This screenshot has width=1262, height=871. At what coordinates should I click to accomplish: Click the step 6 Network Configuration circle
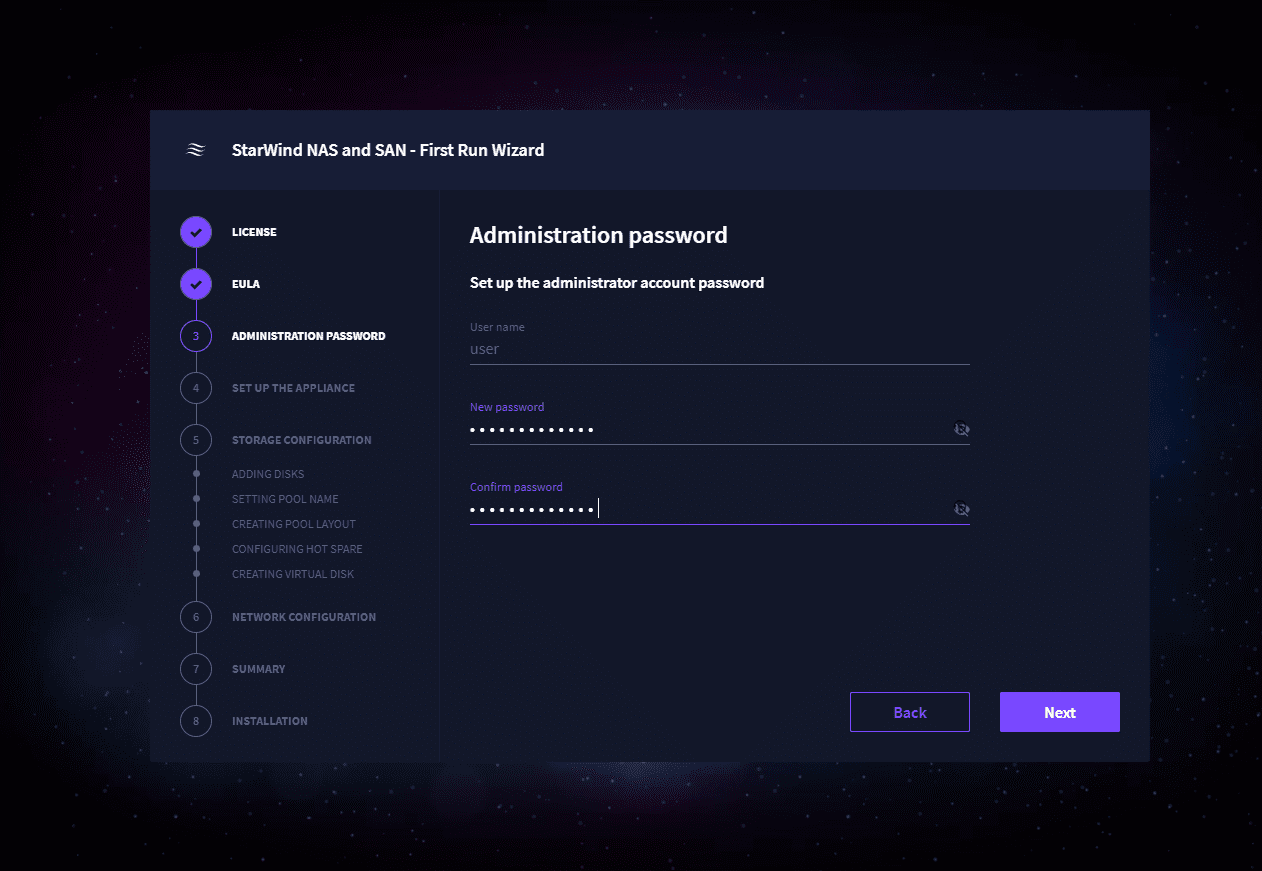coord(196,617)
